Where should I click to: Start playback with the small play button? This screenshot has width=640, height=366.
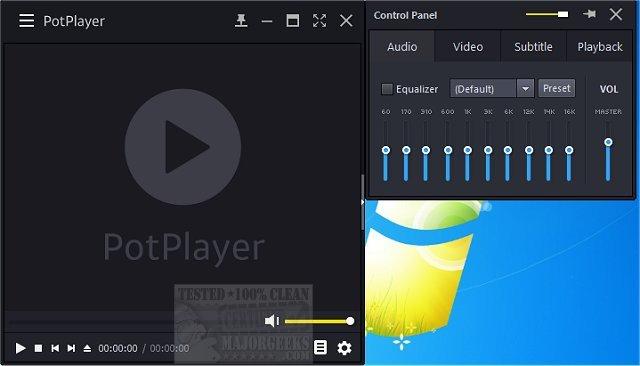click(x=20, y=348)
